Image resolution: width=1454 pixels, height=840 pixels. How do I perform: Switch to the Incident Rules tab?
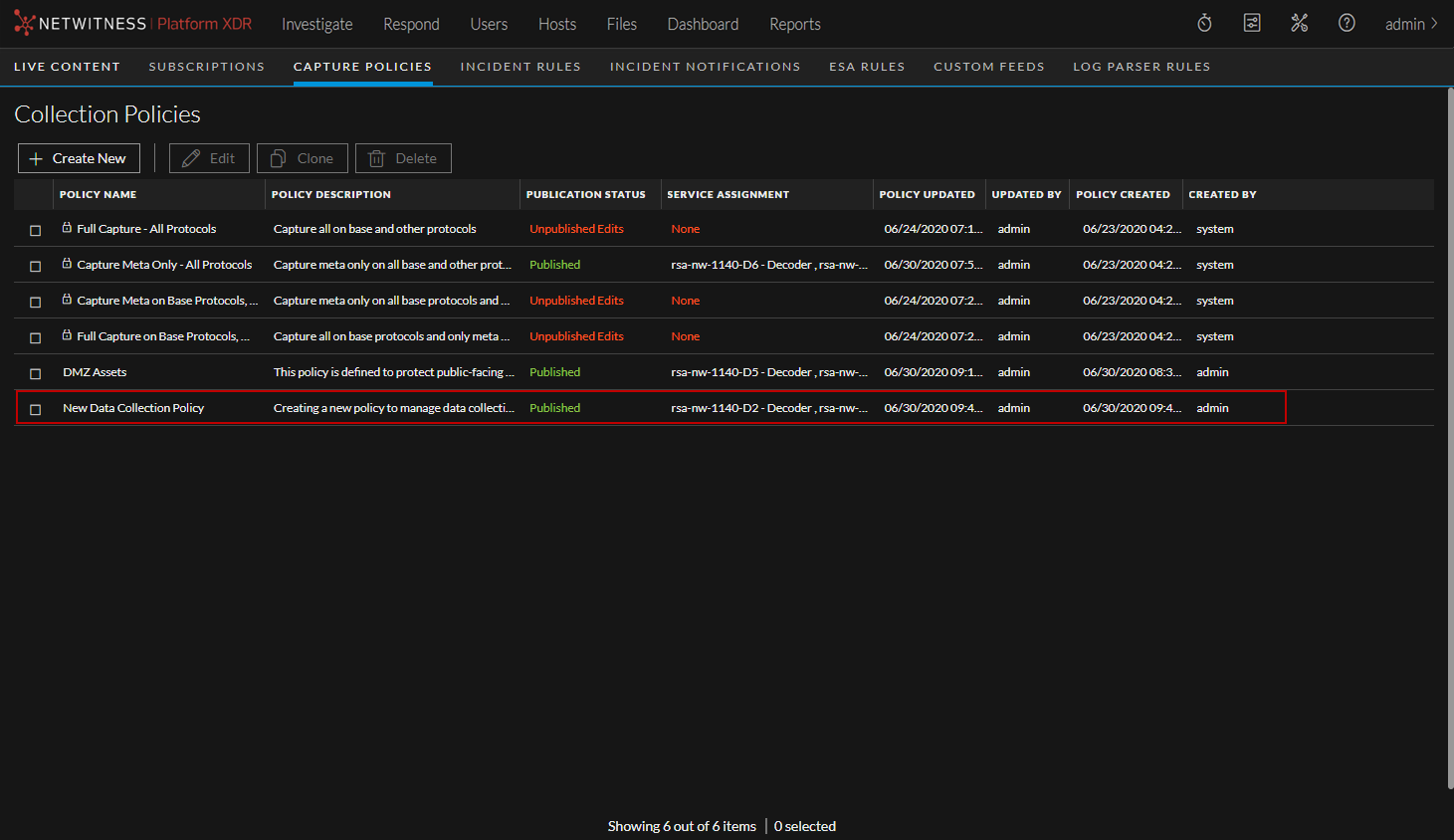coord(519,67)
